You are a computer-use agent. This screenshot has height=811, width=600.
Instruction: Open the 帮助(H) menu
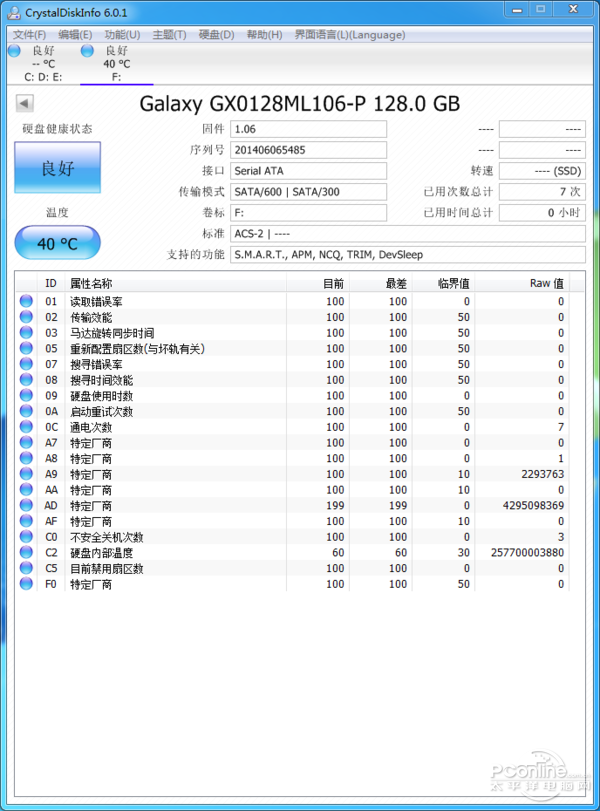tap(264, 35)
